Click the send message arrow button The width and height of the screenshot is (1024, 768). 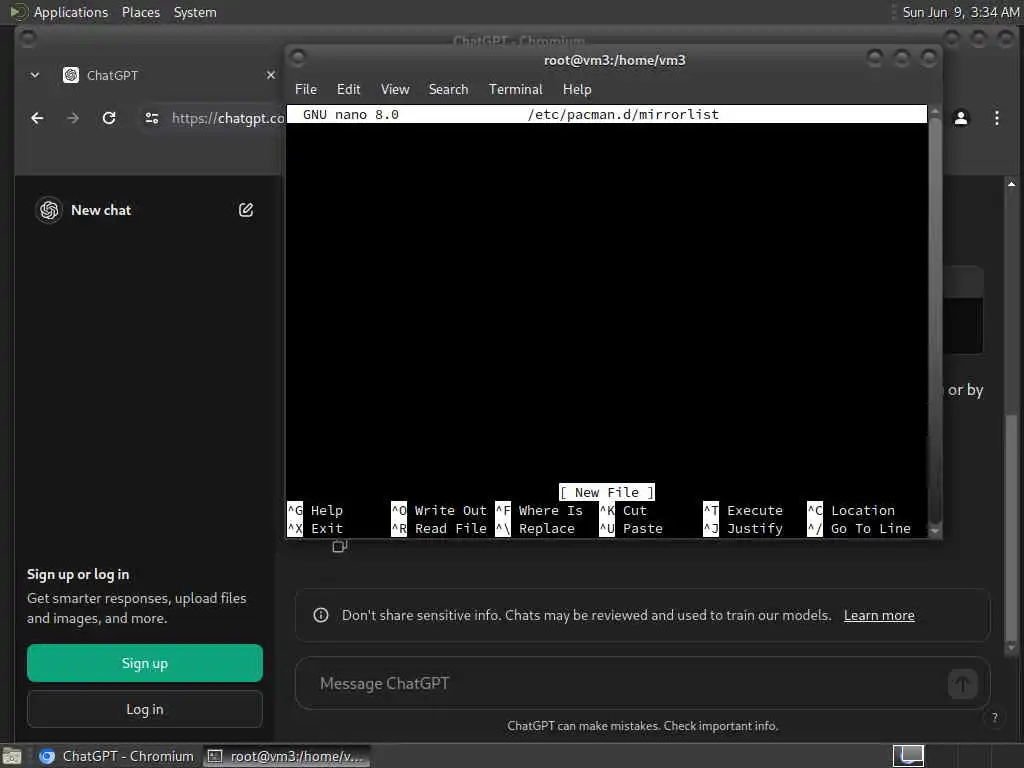962,684
